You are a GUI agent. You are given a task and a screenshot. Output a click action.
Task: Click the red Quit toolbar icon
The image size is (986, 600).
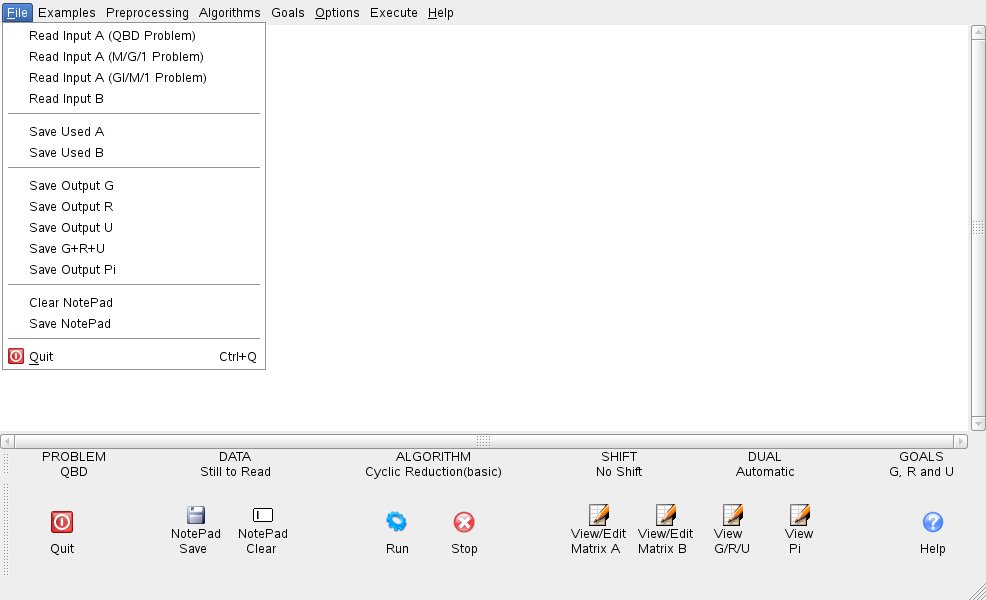click(62, 521)
